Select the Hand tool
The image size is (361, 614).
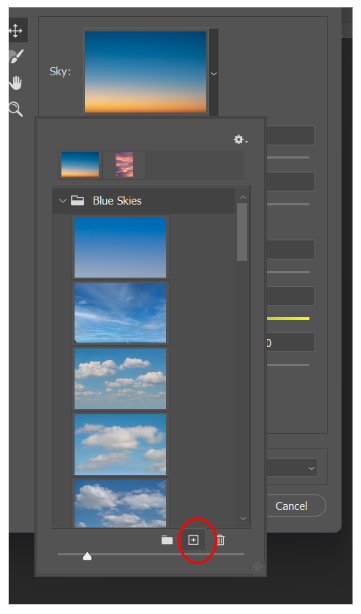coord(16,83)
